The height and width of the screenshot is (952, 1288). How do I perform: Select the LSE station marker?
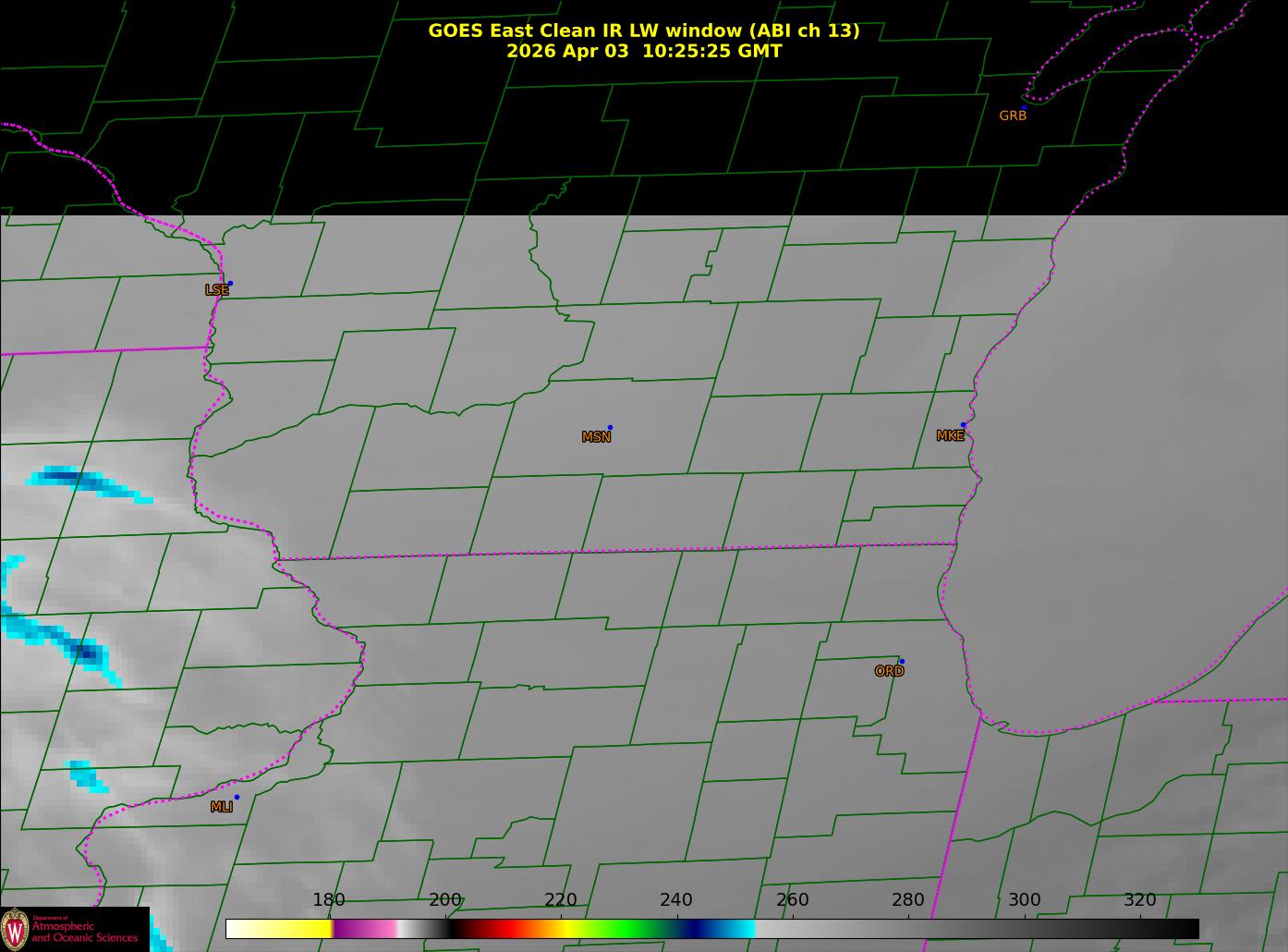(x=230, y=284)
